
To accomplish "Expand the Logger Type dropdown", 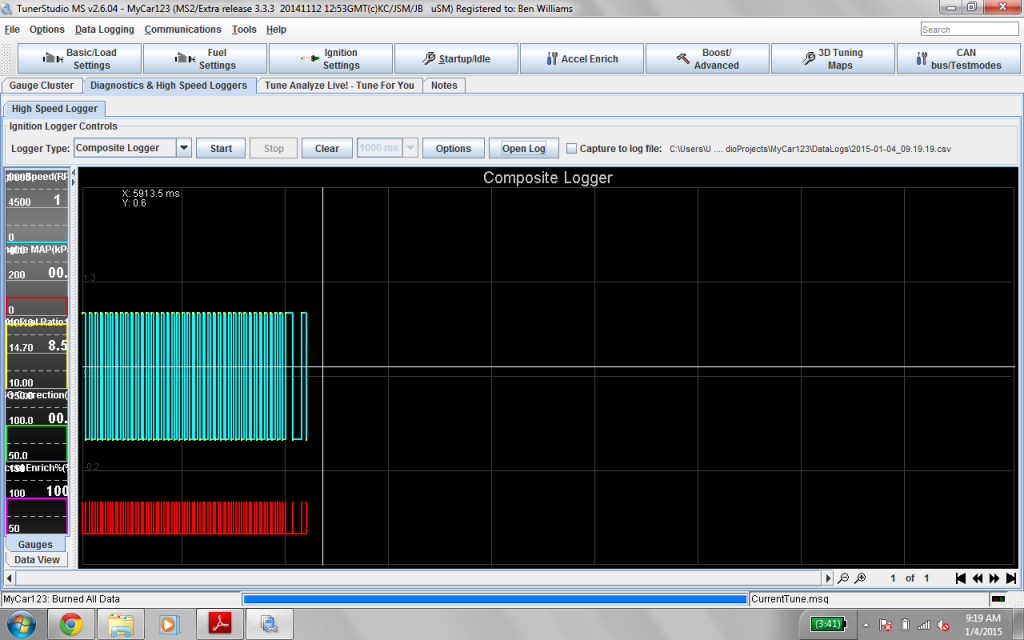I will [183, 148].
